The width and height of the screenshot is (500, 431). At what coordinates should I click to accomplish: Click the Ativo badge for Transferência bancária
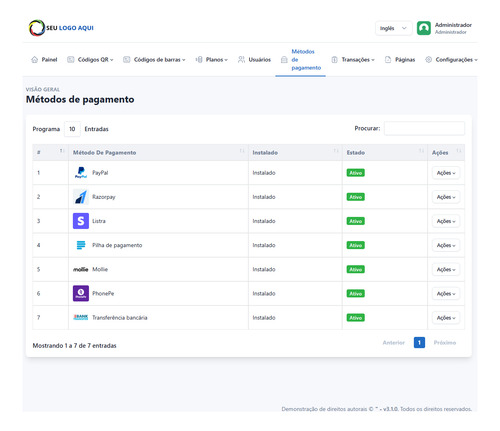(x=356, y=318)
